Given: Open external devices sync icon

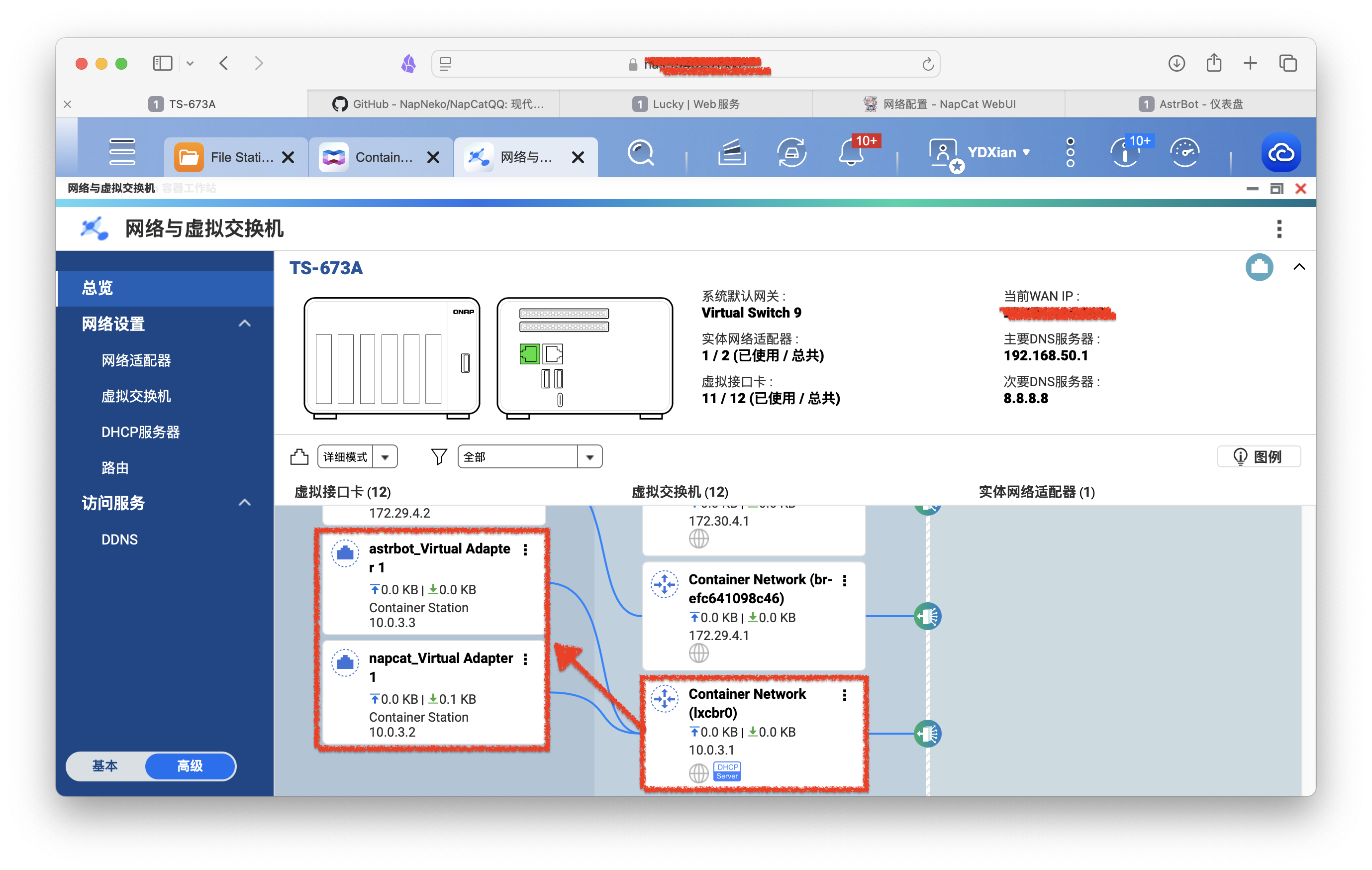Looking at the screenshot, I should (791, 153).
